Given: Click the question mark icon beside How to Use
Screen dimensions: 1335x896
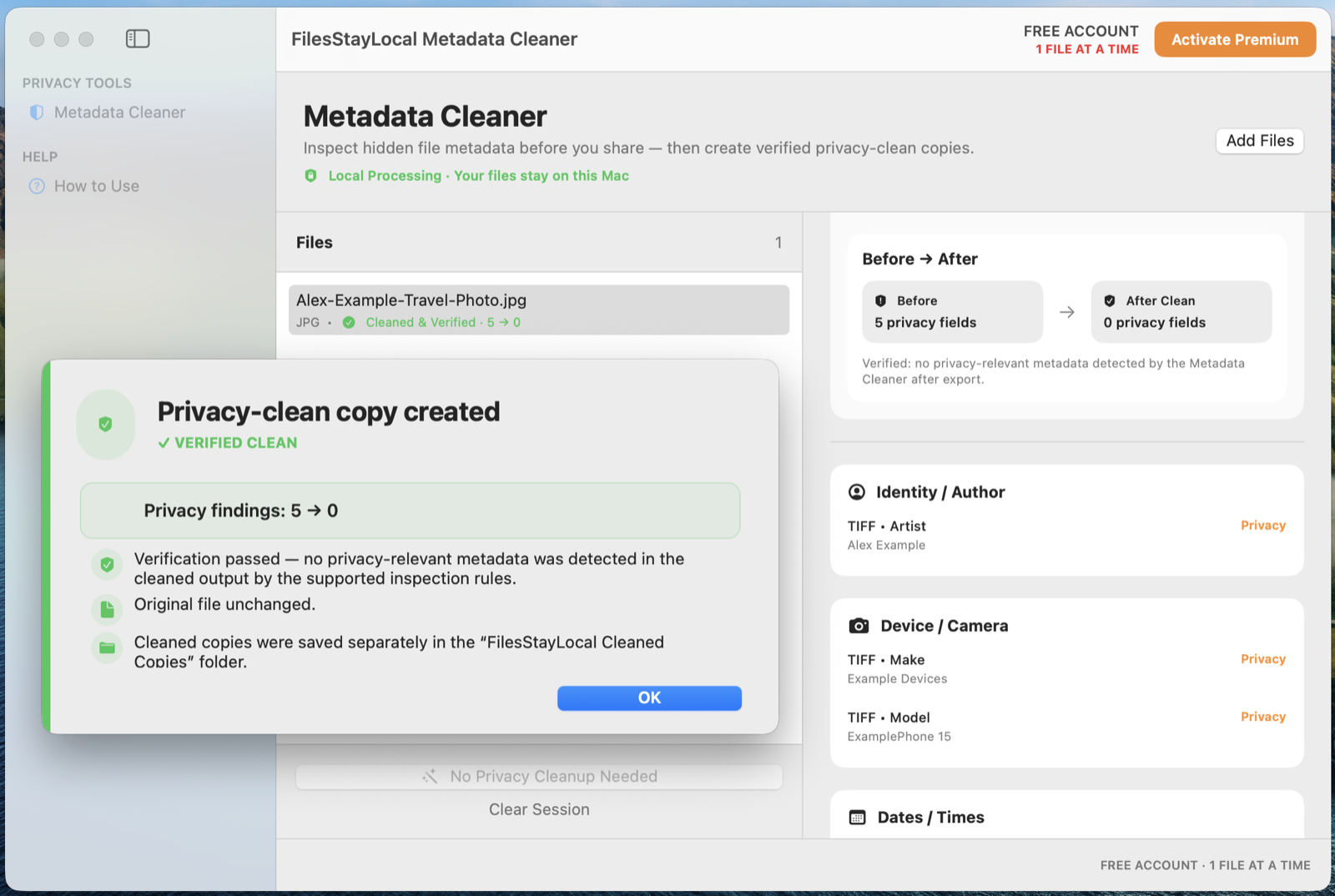Looking at the screenshot, I should coord(37,186).
